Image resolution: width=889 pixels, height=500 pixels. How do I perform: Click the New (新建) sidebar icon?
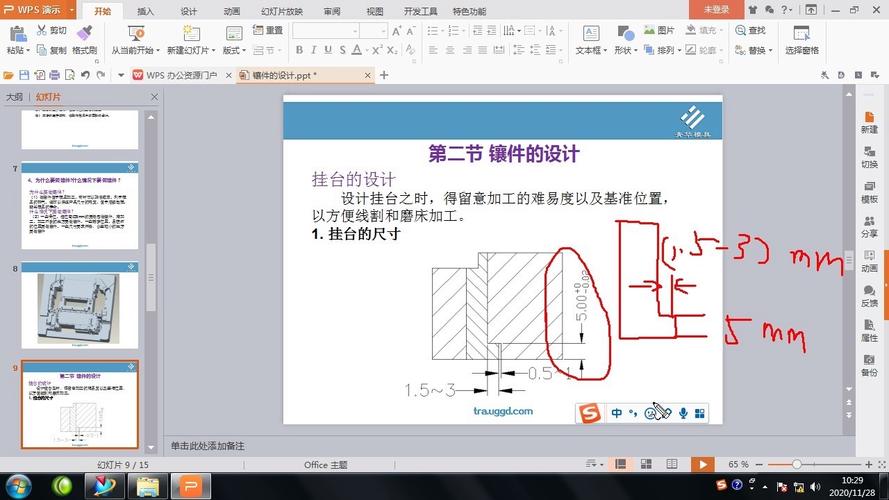pos(869,122)
